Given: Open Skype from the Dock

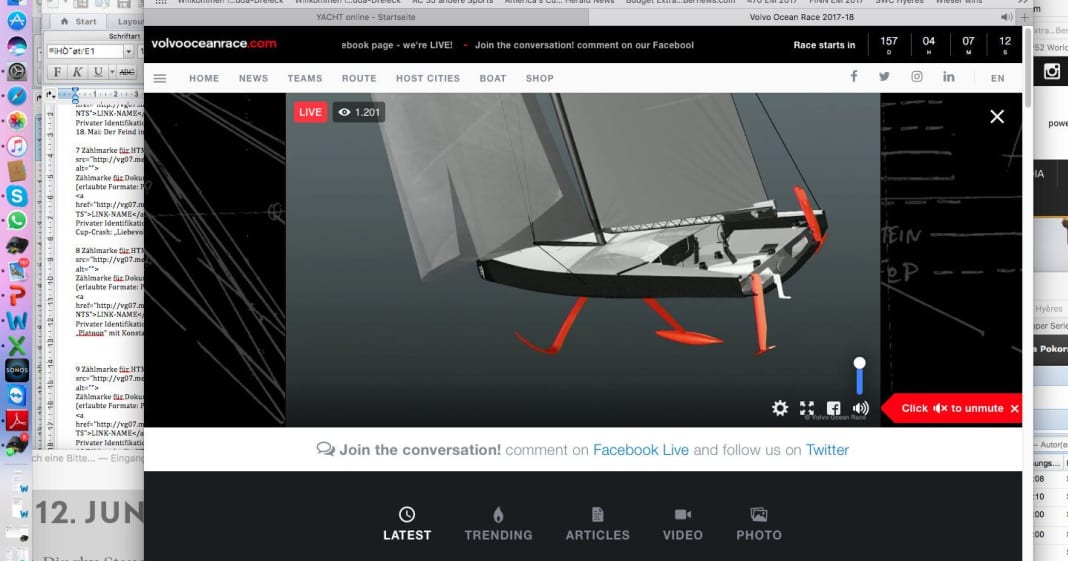Looking at the screenshot, I should click(16, 195).
